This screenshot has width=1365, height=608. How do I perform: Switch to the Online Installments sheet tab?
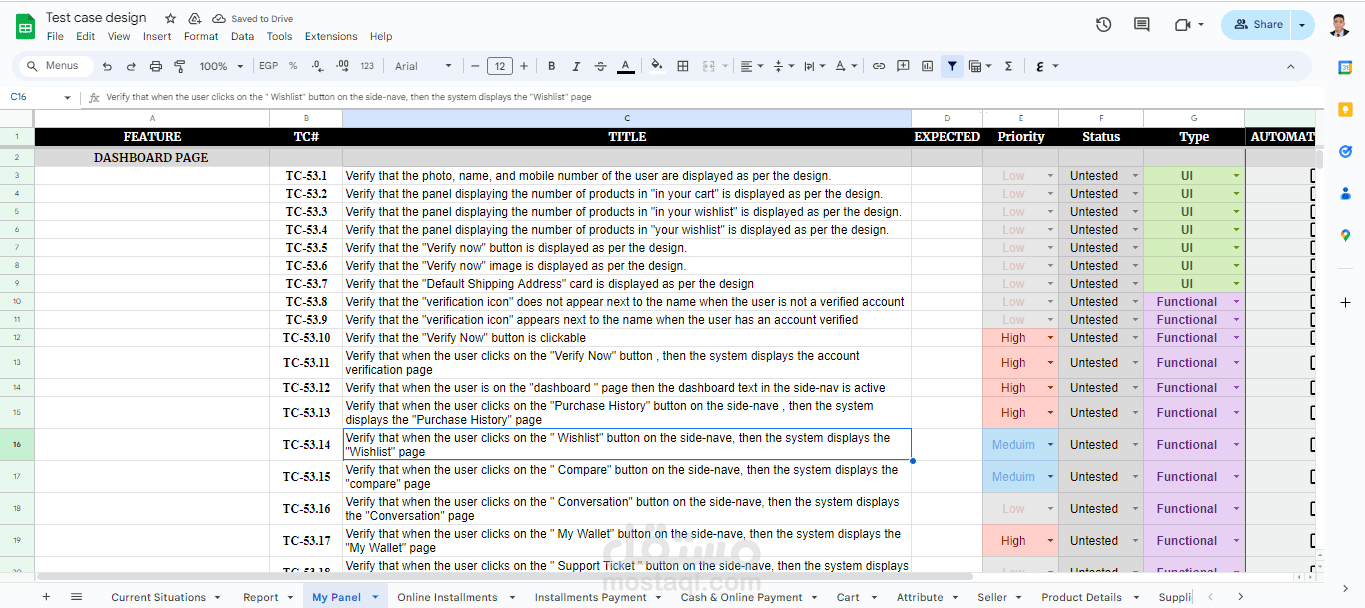tap(454, 597)
